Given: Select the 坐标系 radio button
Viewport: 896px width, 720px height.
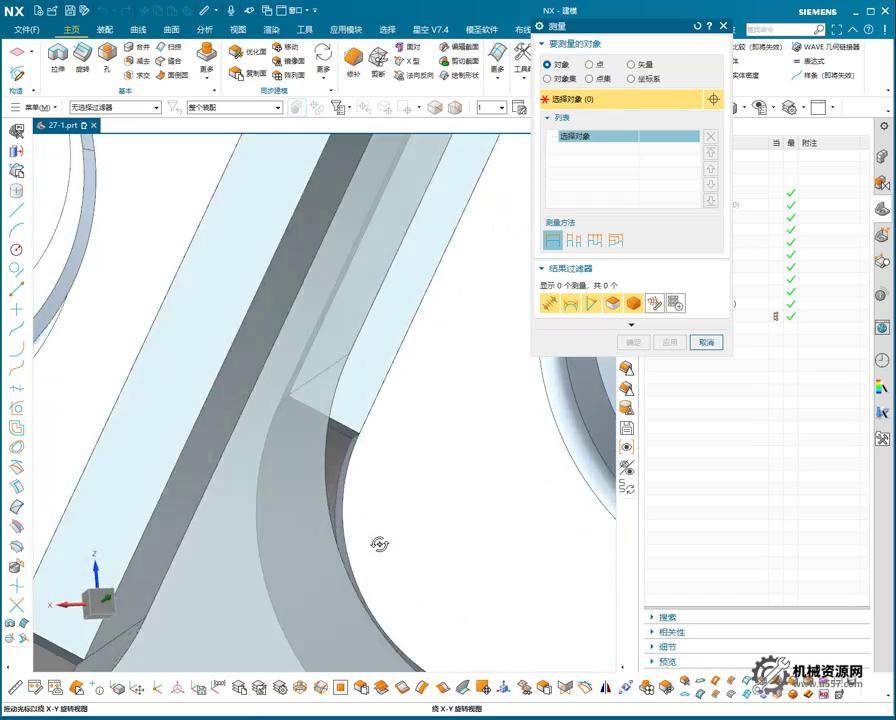Looking at the screenshot, I should 631,78.
